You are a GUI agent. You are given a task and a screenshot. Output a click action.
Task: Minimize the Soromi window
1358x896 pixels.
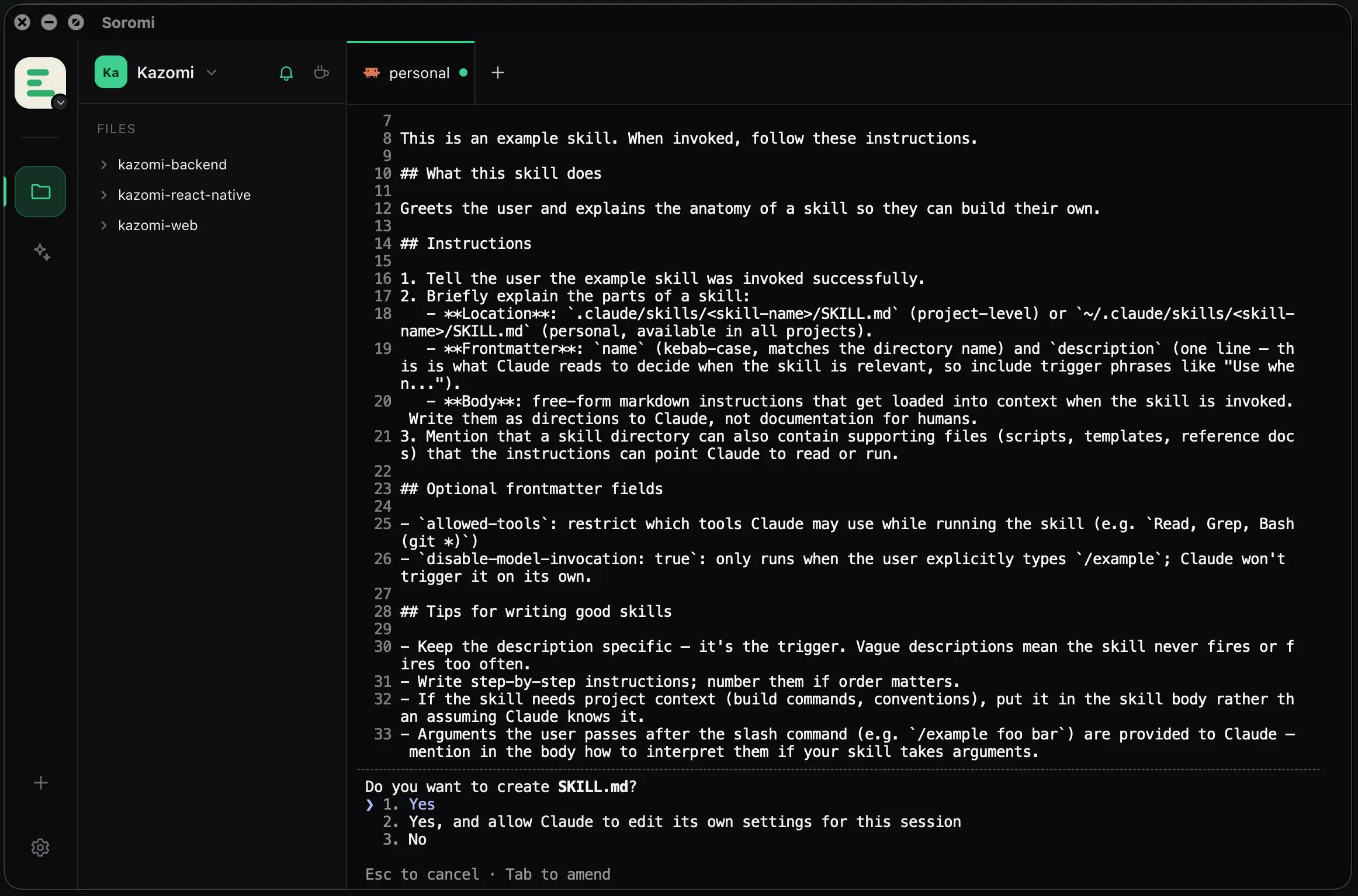49,22
